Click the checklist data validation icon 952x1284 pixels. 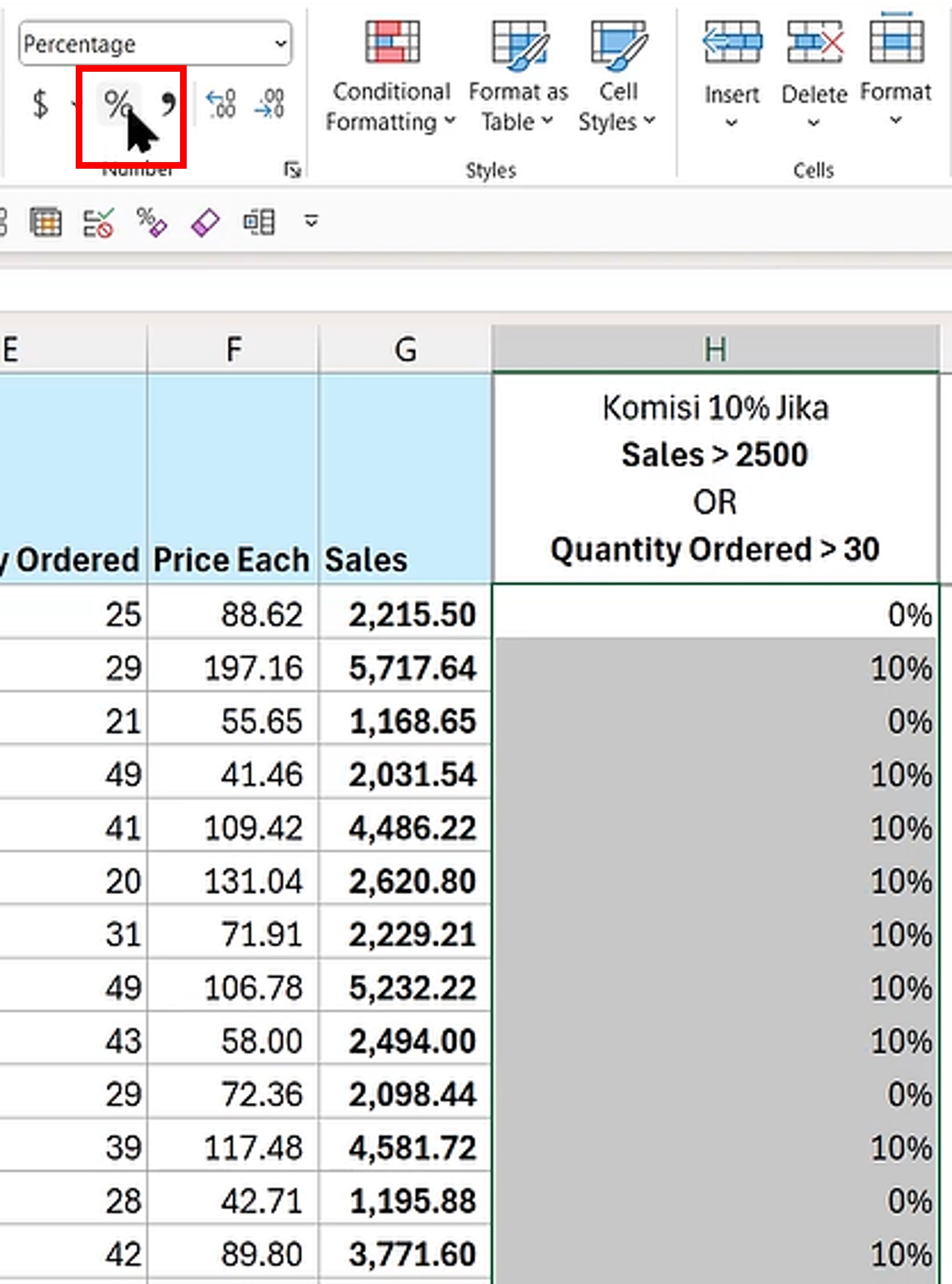(98, 223)
